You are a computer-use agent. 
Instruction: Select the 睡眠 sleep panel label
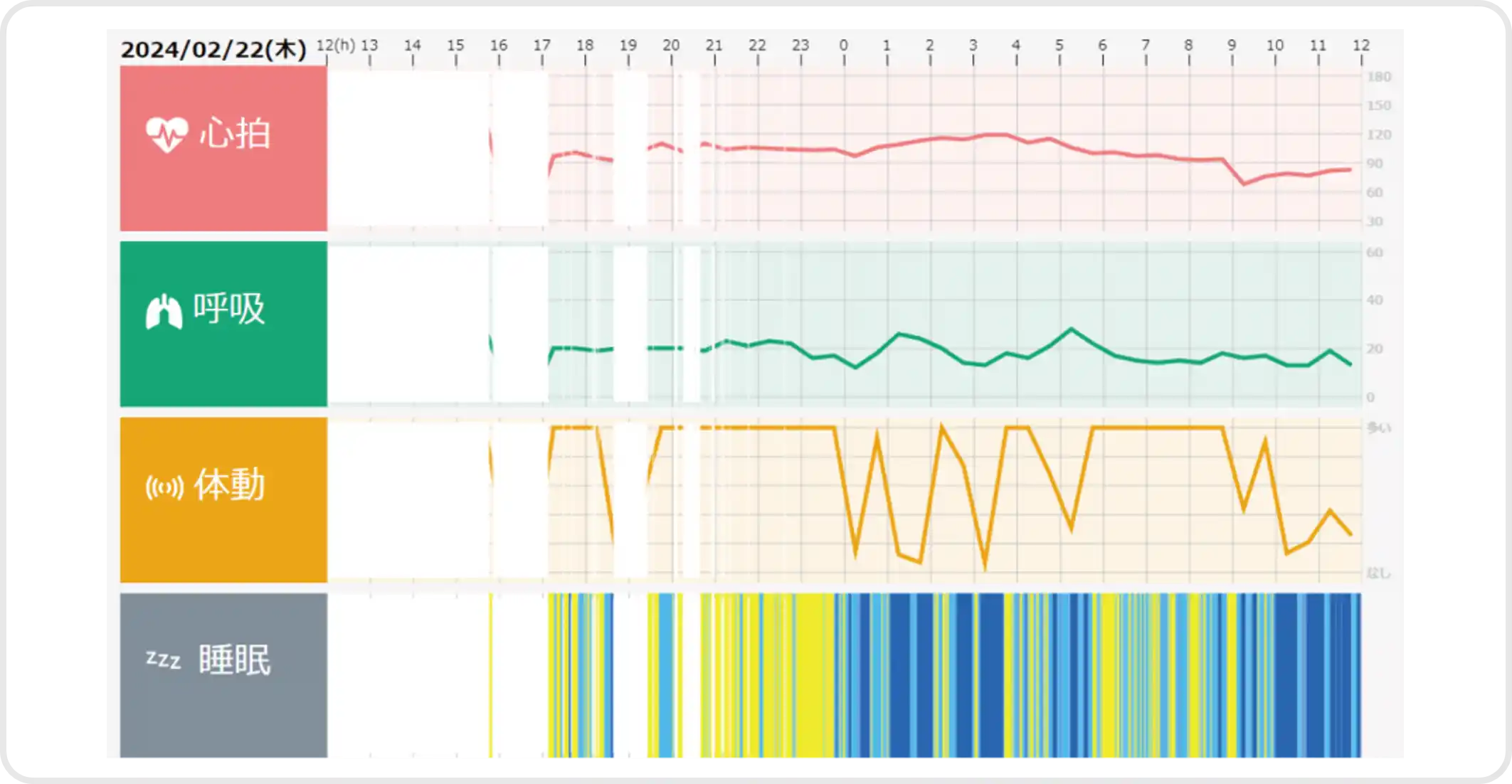[234, 660]
